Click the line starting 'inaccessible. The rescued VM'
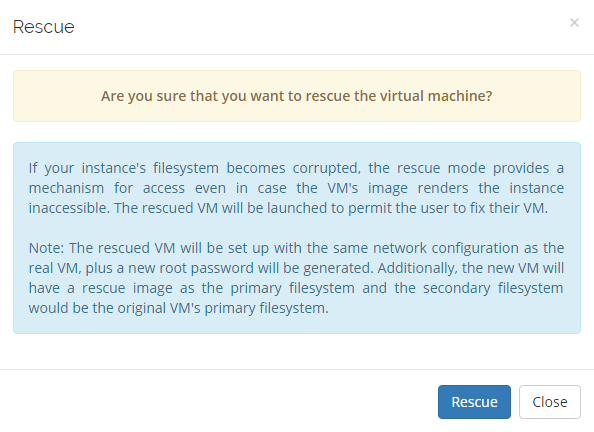The height and width of the screenshot is (432, 594). click(288, 208)
